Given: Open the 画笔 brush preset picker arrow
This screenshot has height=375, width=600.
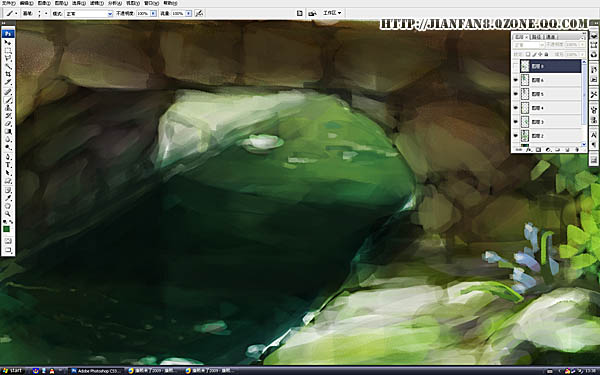Looking at the screenshot, I should pyautogui.click(x=46, y=13).
